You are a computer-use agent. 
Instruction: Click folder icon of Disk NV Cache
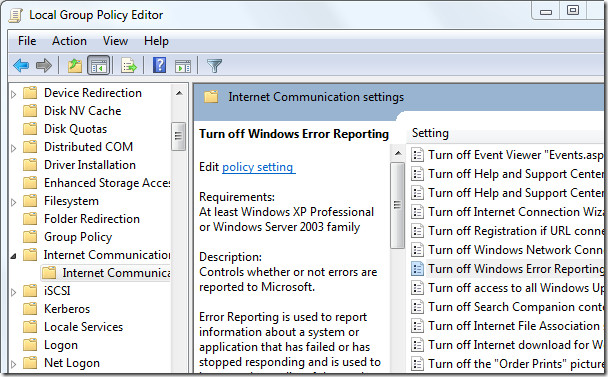[x=30, y=111]
